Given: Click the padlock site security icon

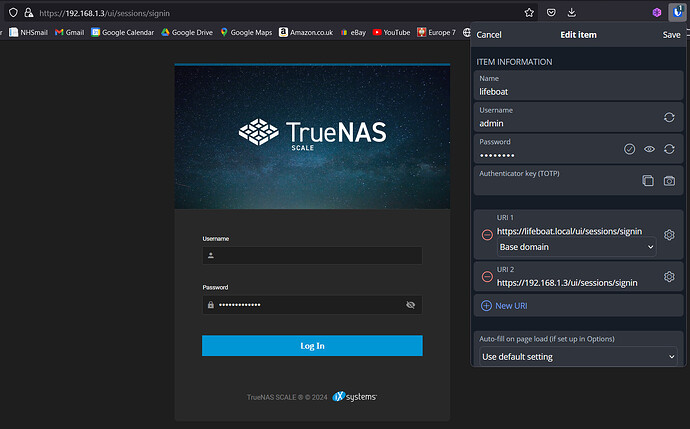Looking at the screenshot, I should [29, 12].
